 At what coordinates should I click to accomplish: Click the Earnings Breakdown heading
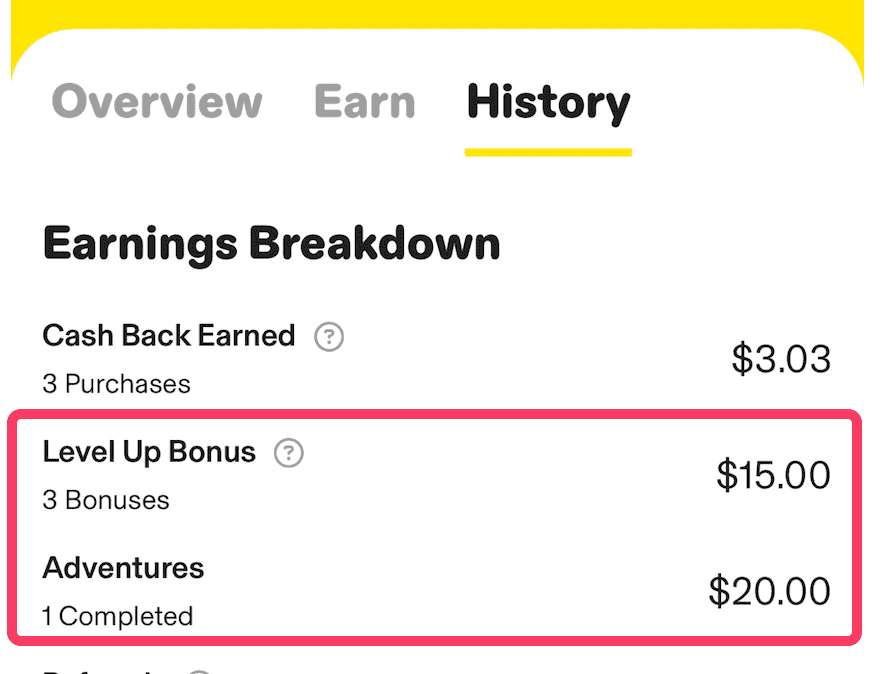[271, 244]
